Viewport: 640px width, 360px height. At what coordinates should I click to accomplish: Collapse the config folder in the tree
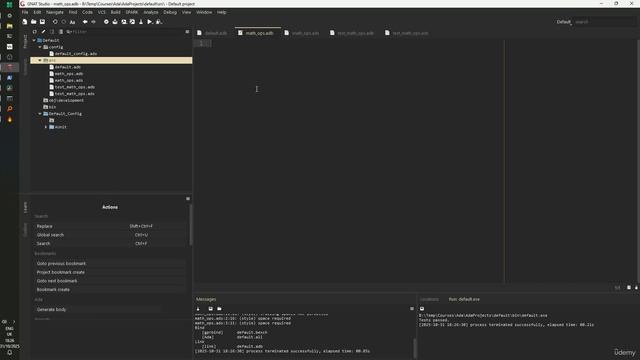pyautogui.click(x=40, y=47)
